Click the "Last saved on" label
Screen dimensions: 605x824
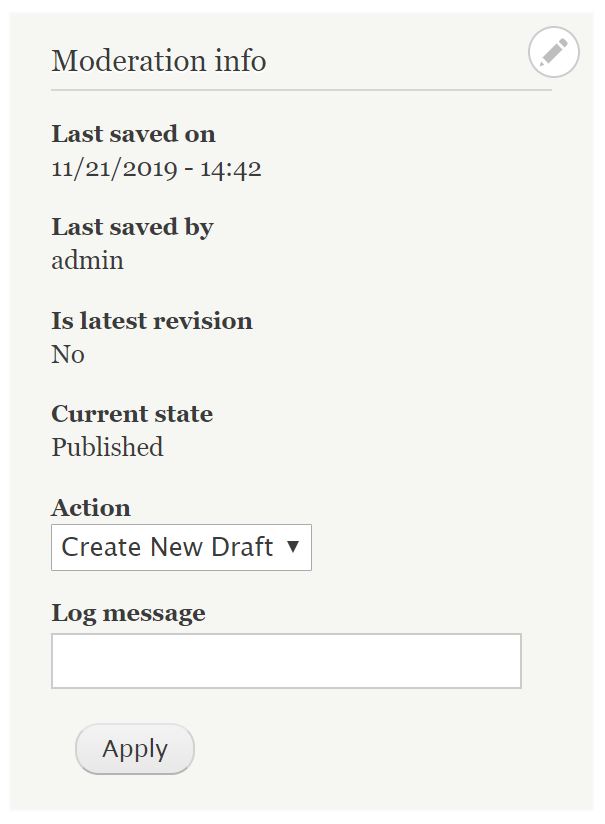[x=133, y=134]
